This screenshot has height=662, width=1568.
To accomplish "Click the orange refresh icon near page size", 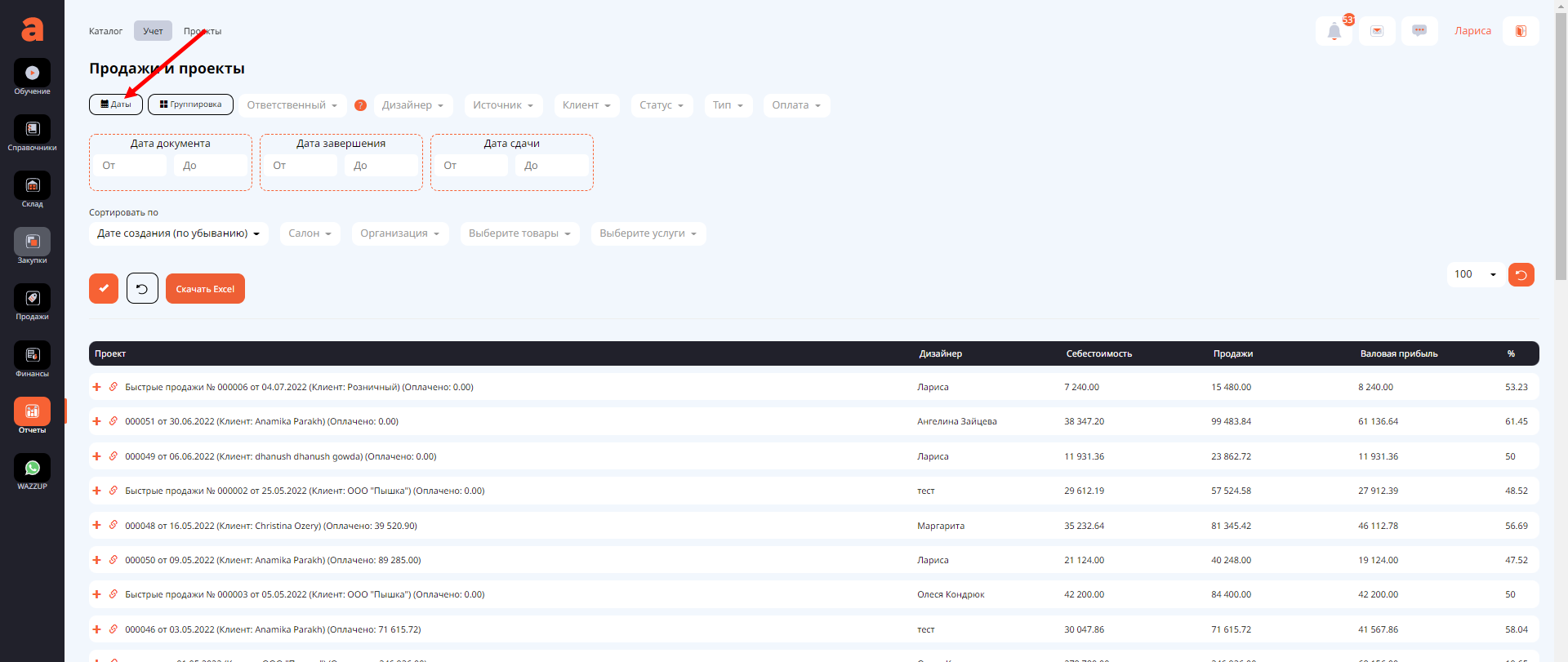I will coord(1521,274).
